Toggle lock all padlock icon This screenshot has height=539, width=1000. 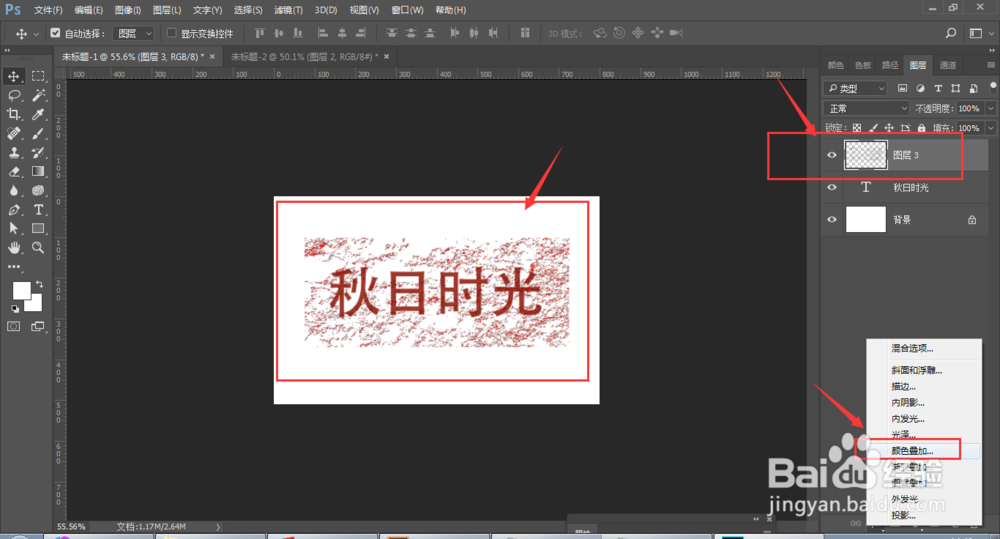click(x=922, y=128)
